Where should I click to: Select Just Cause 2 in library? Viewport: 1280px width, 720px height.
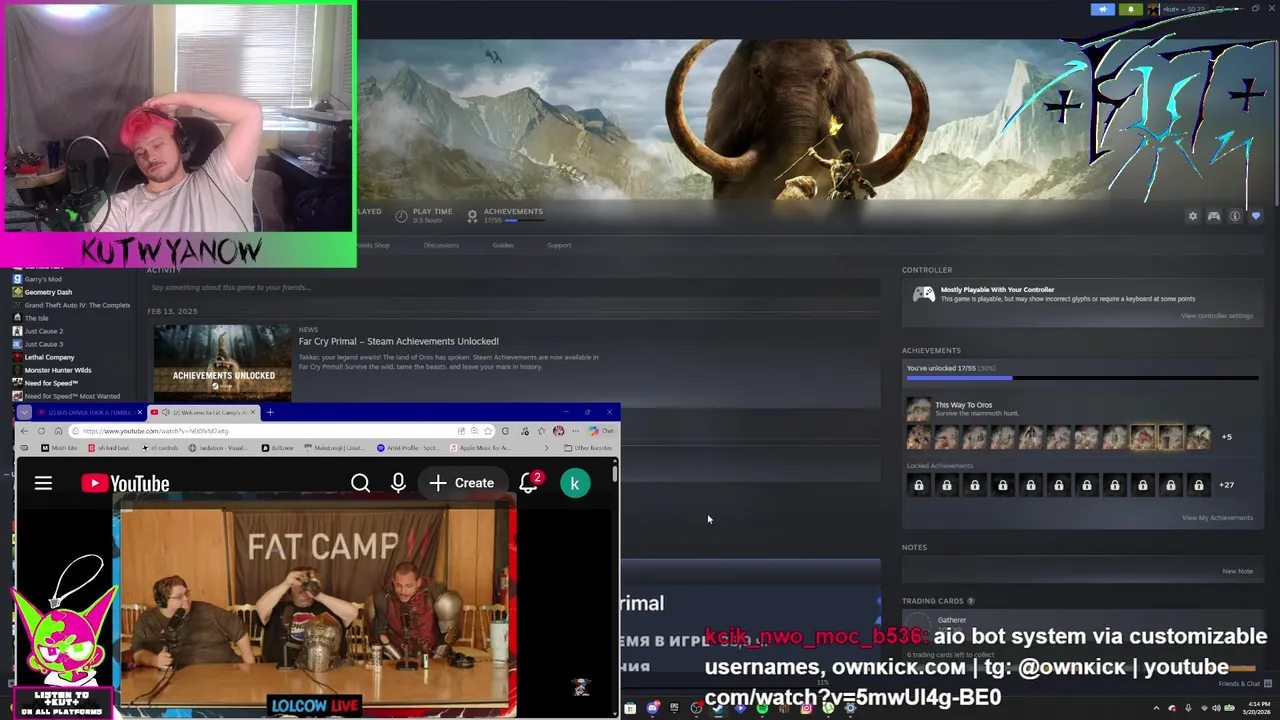[x=43, y=331]
